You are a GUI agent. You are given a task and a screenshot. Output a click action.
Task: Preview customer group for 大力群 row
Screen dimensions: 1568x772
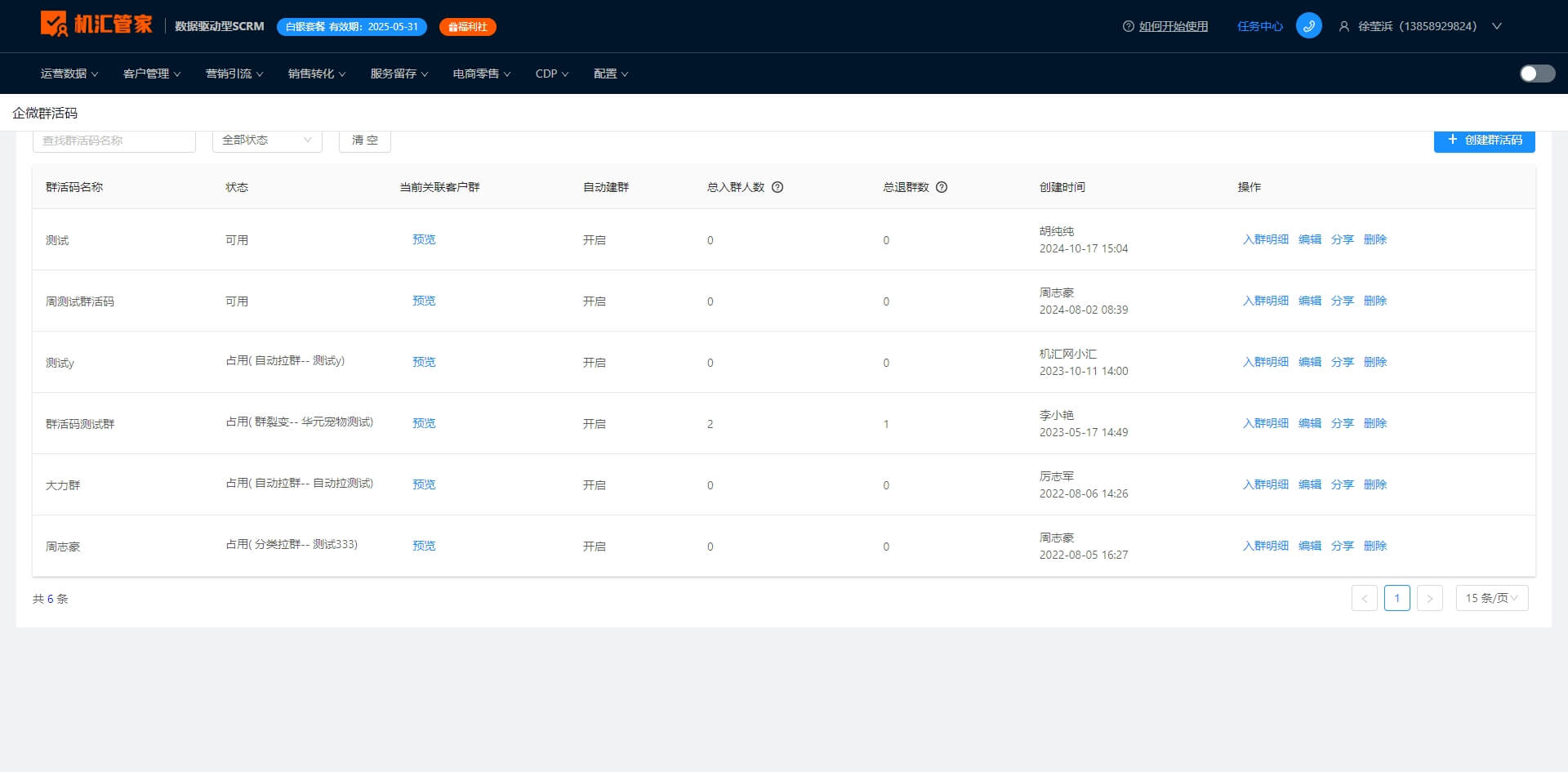(x=424, y=484)
